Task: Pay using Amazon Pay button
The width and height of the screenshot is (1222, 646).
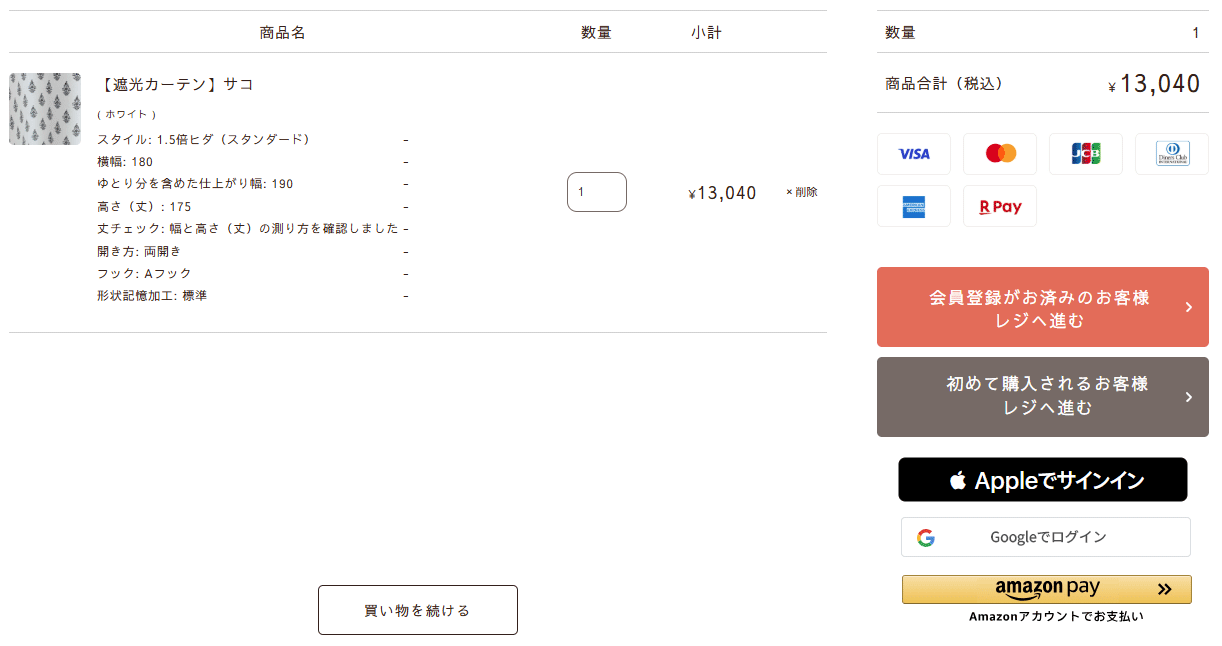Action: coord(1046,589)
